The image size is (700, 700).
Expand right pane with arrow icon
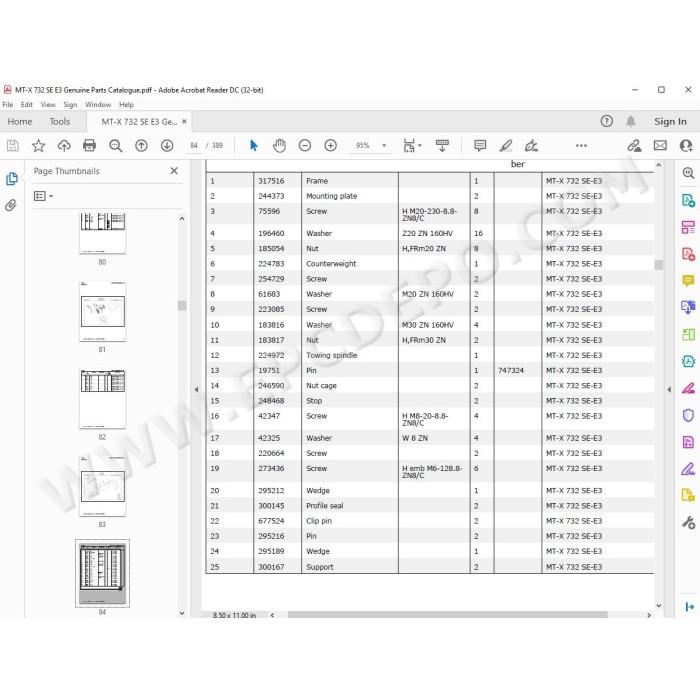click(x=689, y=607)
